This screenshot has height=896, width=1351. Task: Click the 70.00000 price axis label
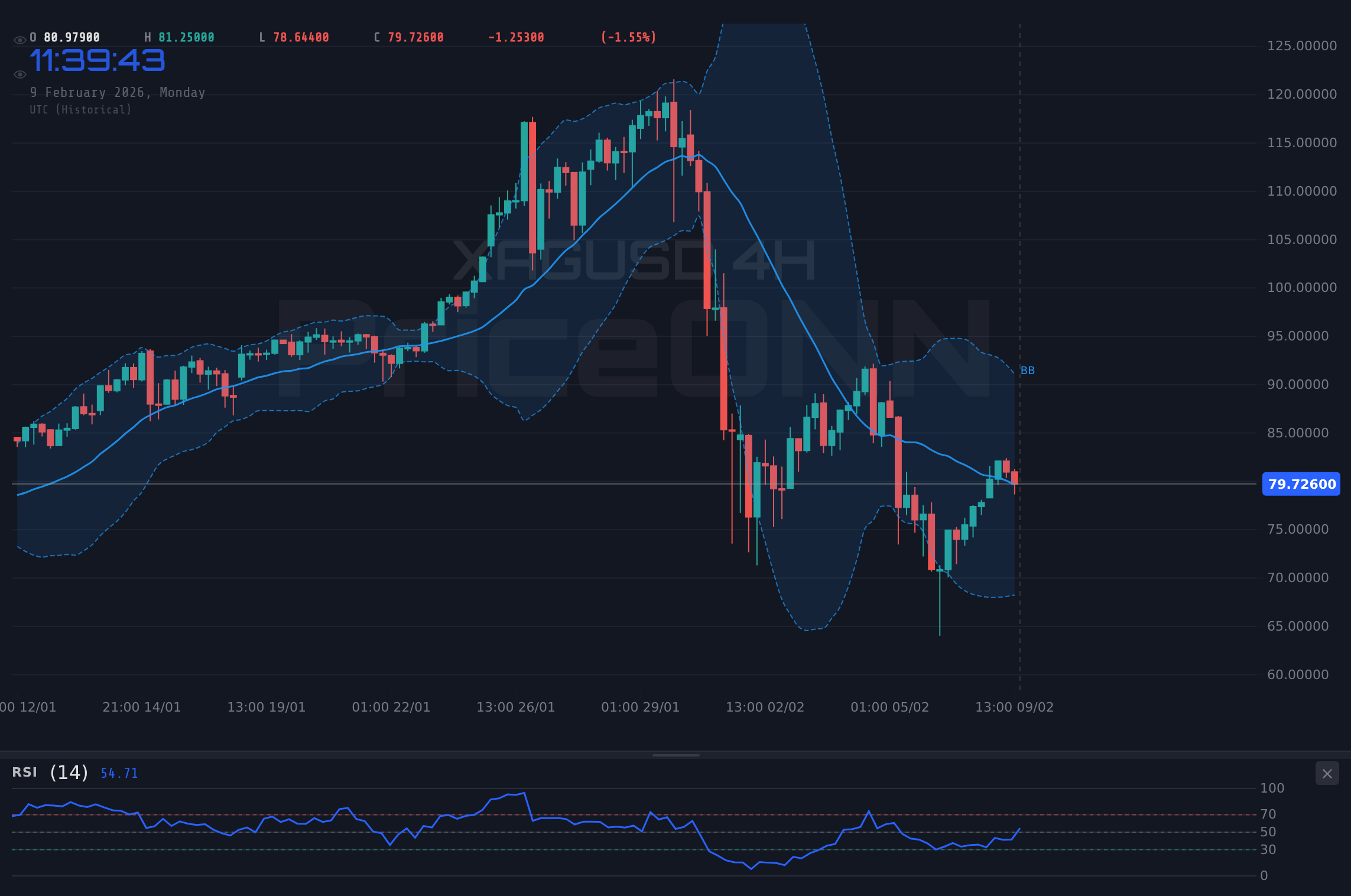coord(1298,578)
